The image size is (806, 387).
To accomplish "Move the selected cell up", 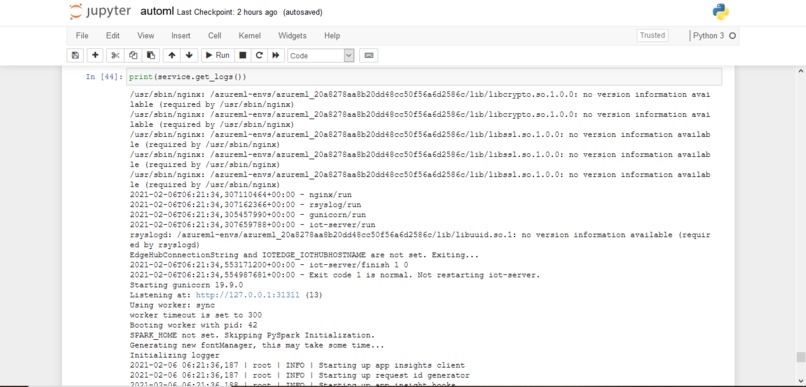I will 172,56.
